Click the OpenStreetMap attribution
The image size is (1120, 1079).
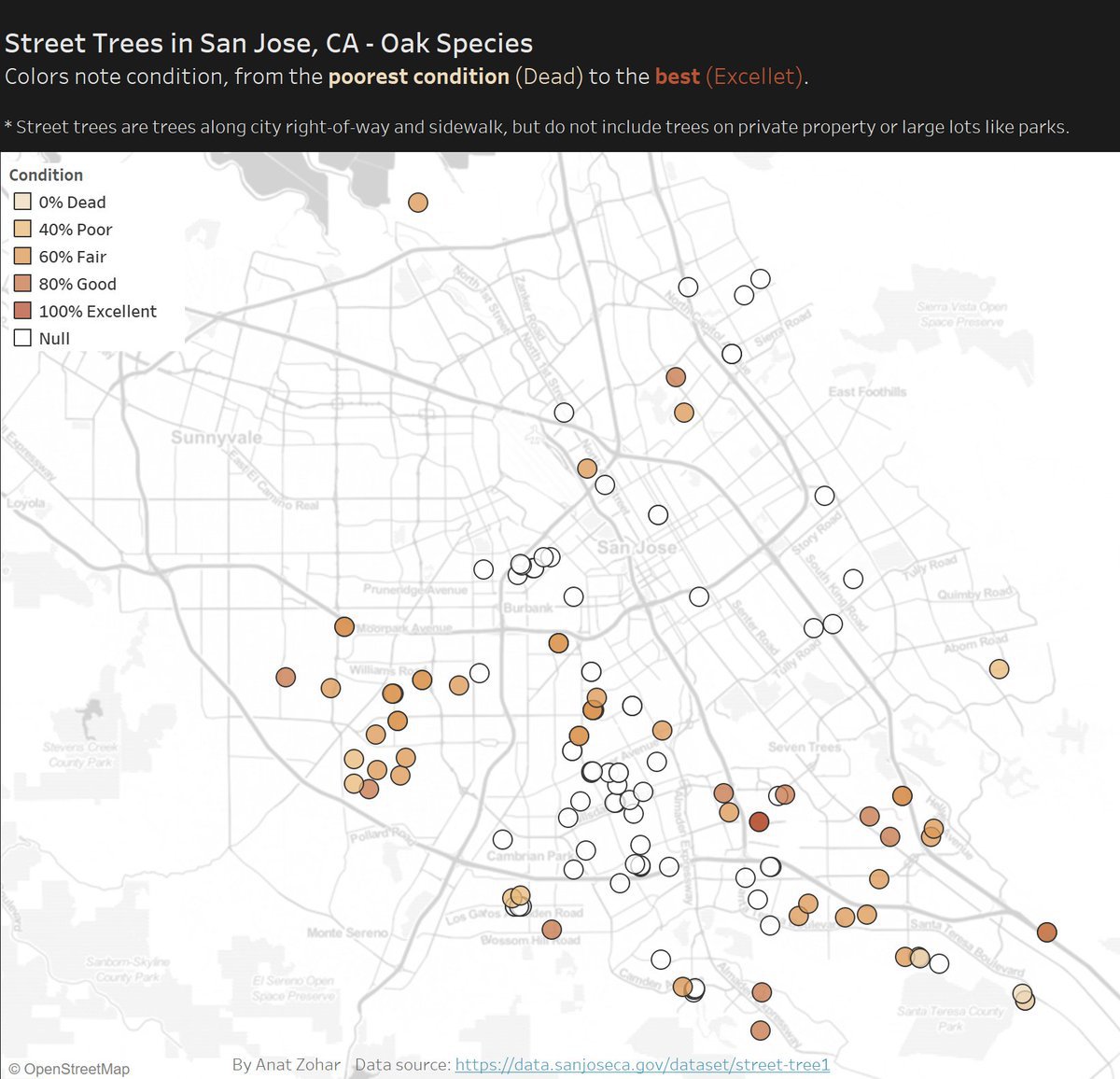click(x=69, y=1069)
